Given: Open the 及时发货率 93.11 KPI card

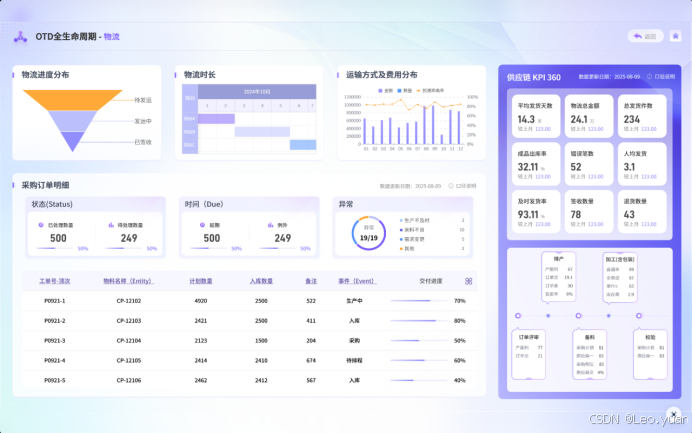Looking at the screenshot, I should 536,212.
